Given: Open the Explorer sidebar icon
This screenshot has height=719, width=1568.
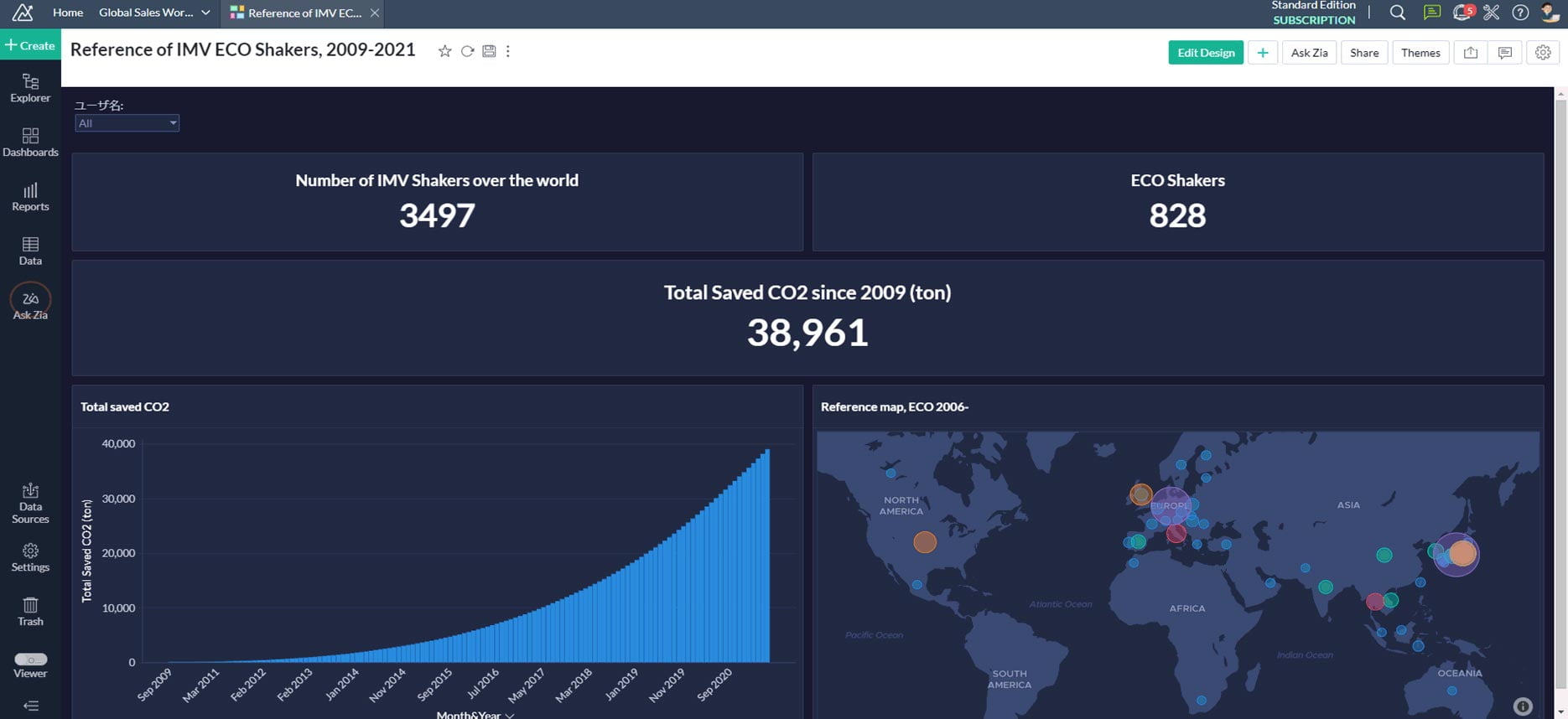Looking at the screenshot, I should [30, 88].
